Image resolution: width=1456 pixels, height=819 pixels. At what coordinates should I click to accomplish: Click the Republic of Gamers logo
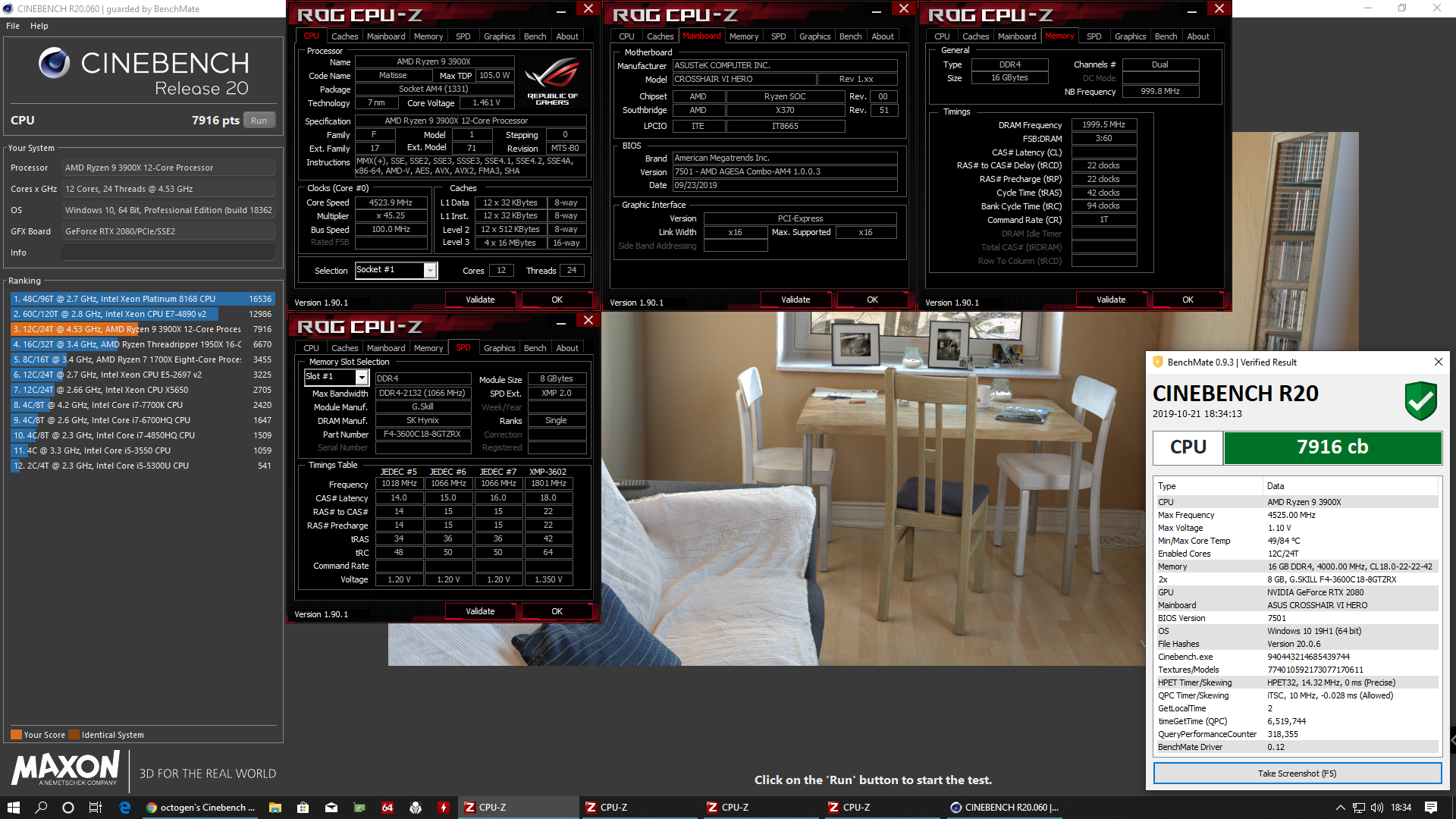coord(553,81)
